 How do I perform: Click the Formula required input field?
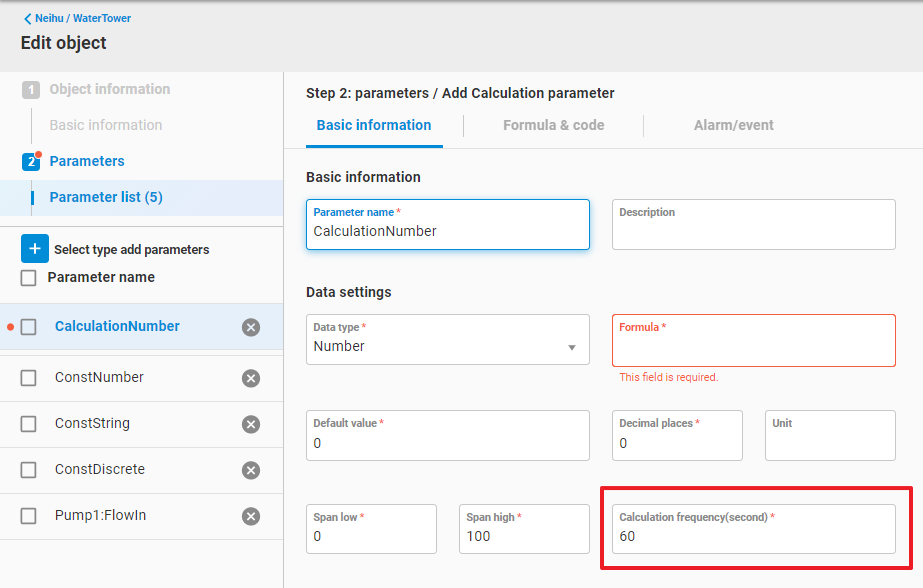pos(753,347)
